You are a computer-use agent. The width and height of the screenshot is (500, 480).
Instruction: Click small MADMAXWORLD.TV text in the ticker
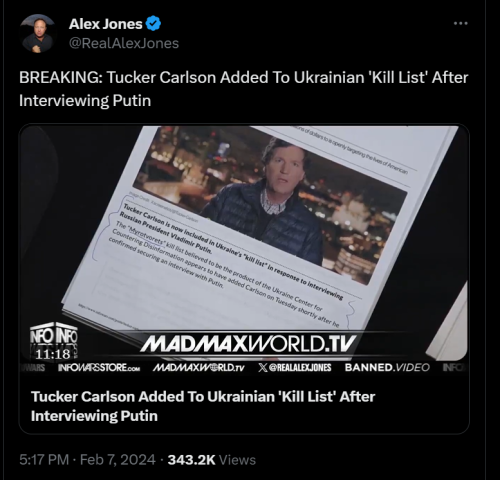click(199, 368)
